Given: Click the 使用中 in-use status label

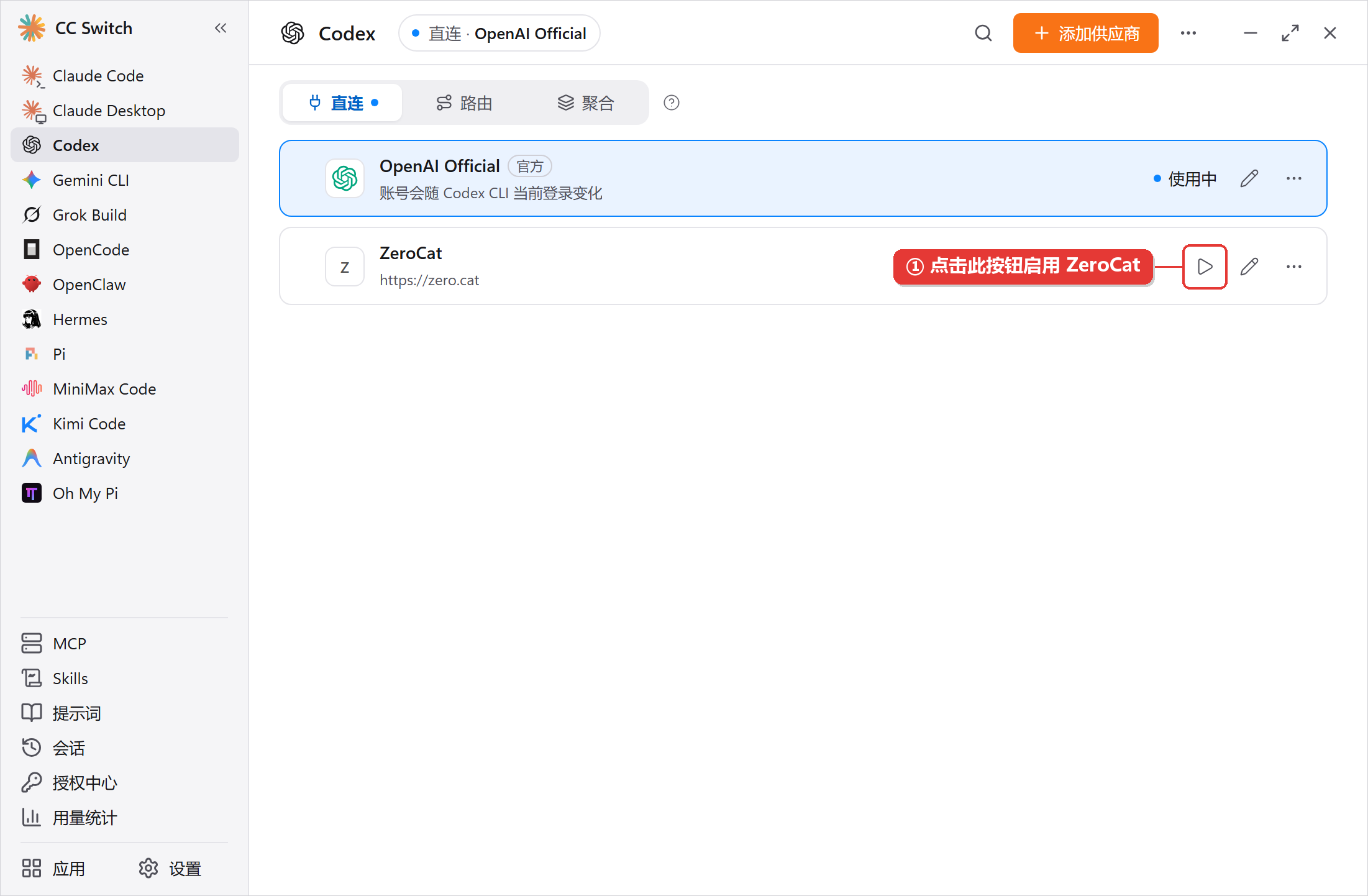Looking at the screenshot, I should pyautogui.click(x=1184, y=178).
